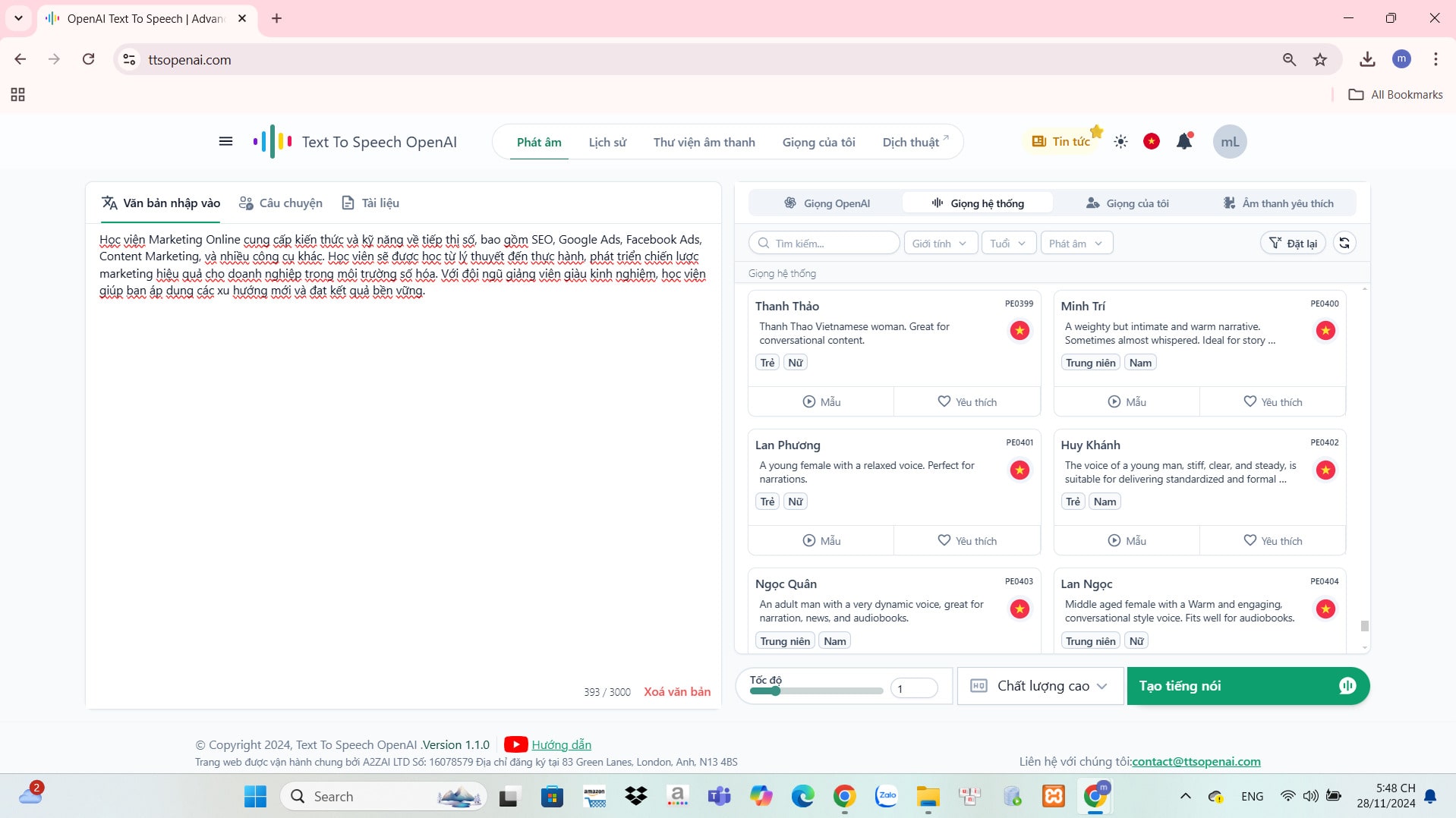Switch to the Câu chuyện input tab

click(x=280, y=203)
